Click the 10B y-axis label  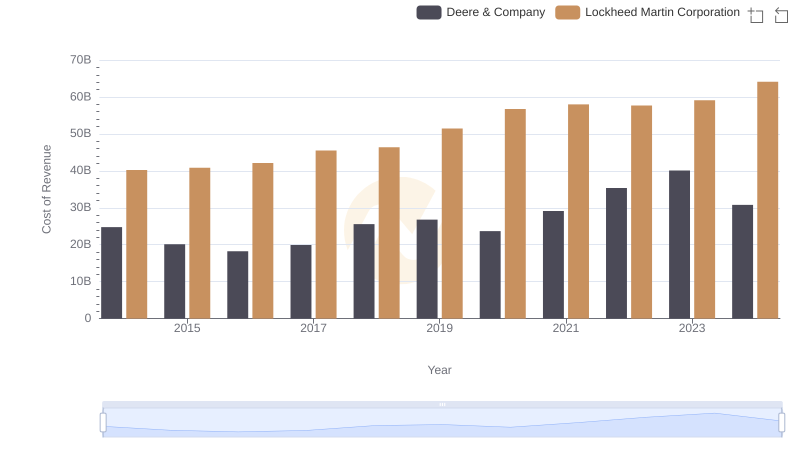click(x=81, y=281)
